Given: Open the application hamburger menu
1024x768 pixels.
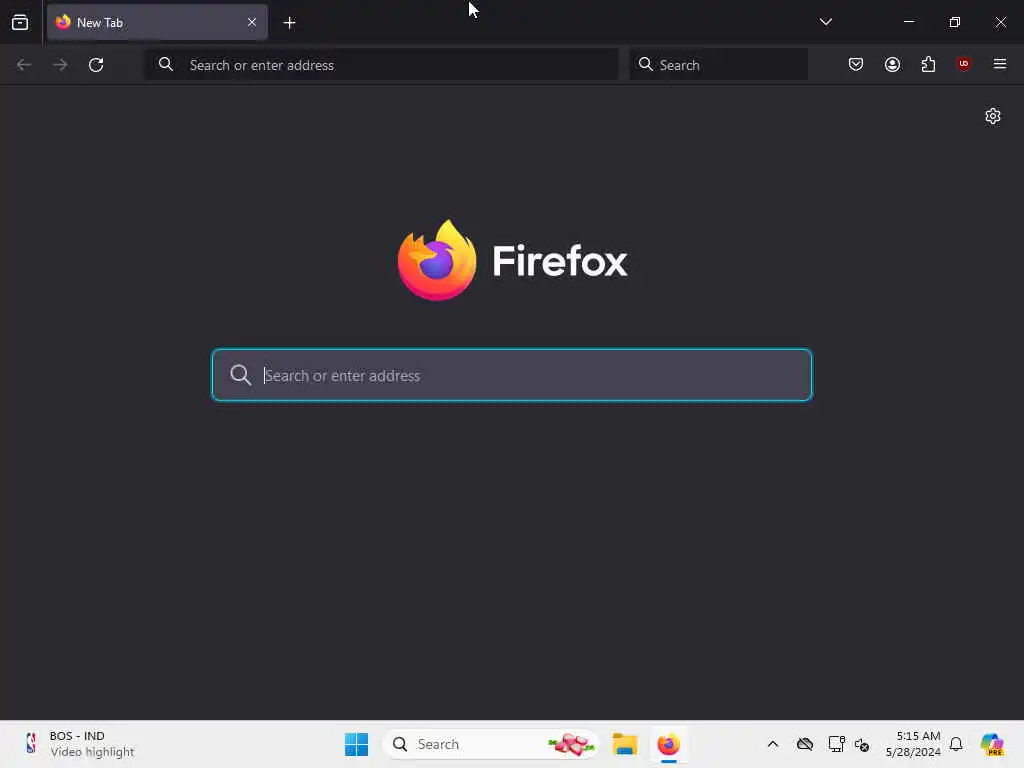Looking at the screenshot, I should (1000, 64).
